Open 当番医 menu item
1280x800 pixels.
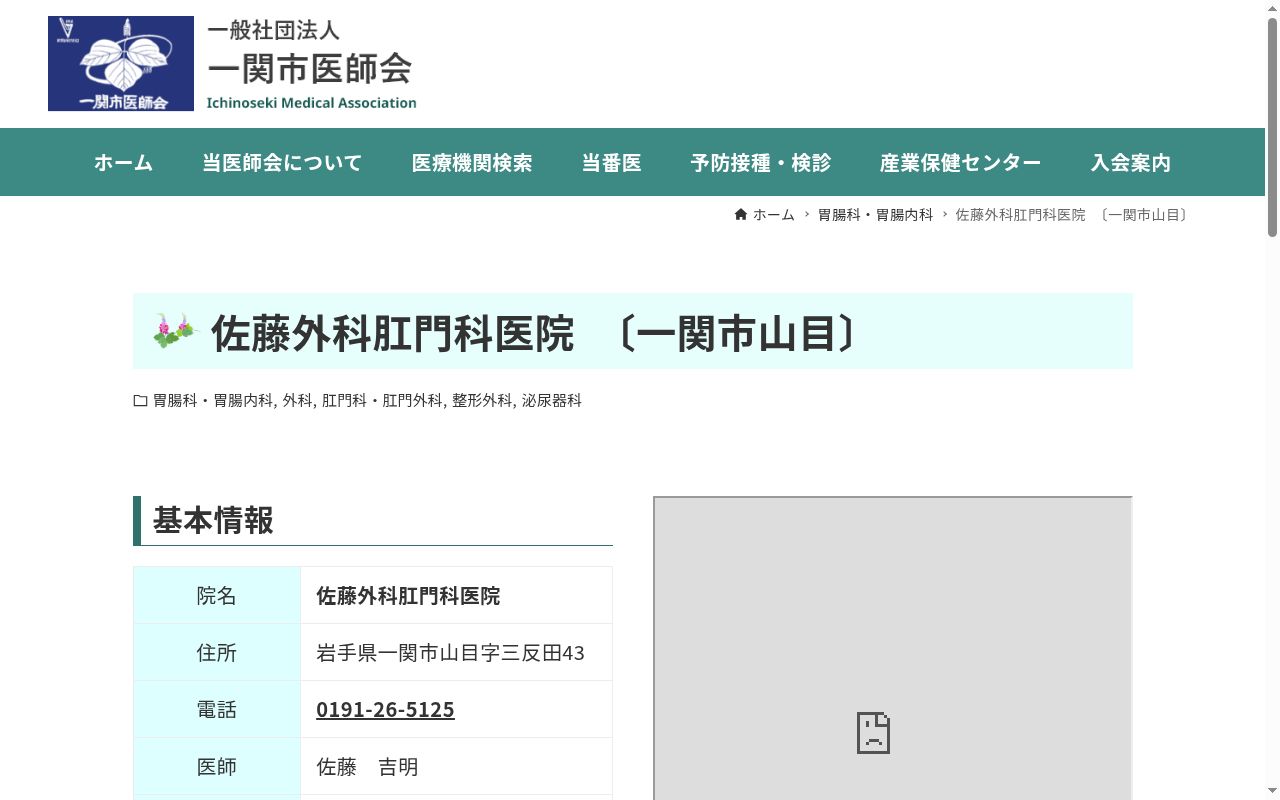(x=611, y=162)
